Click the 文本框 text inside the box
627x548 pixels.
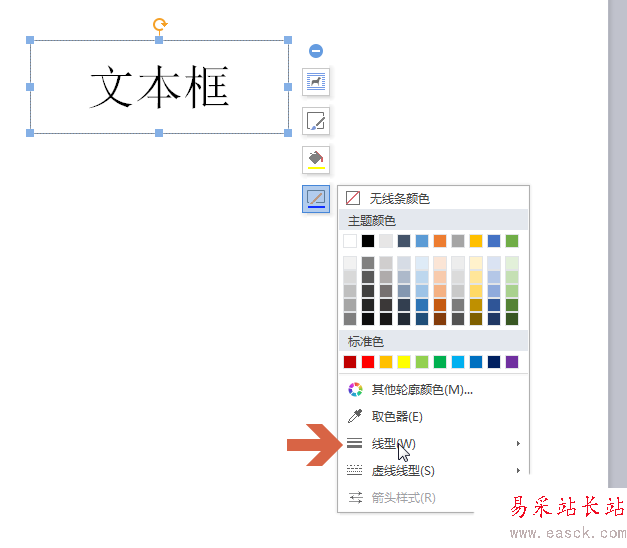[159, 87]
